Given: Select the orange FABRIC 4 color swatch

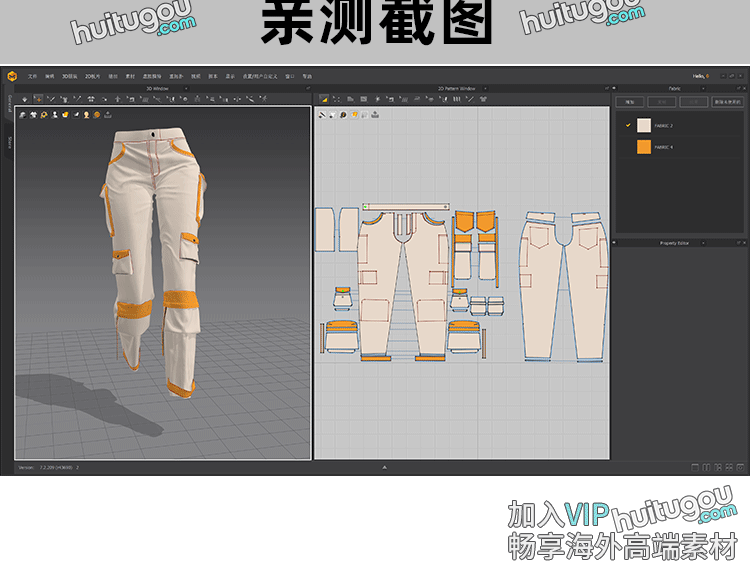Looking at the screenshot, I should [644, 147].
